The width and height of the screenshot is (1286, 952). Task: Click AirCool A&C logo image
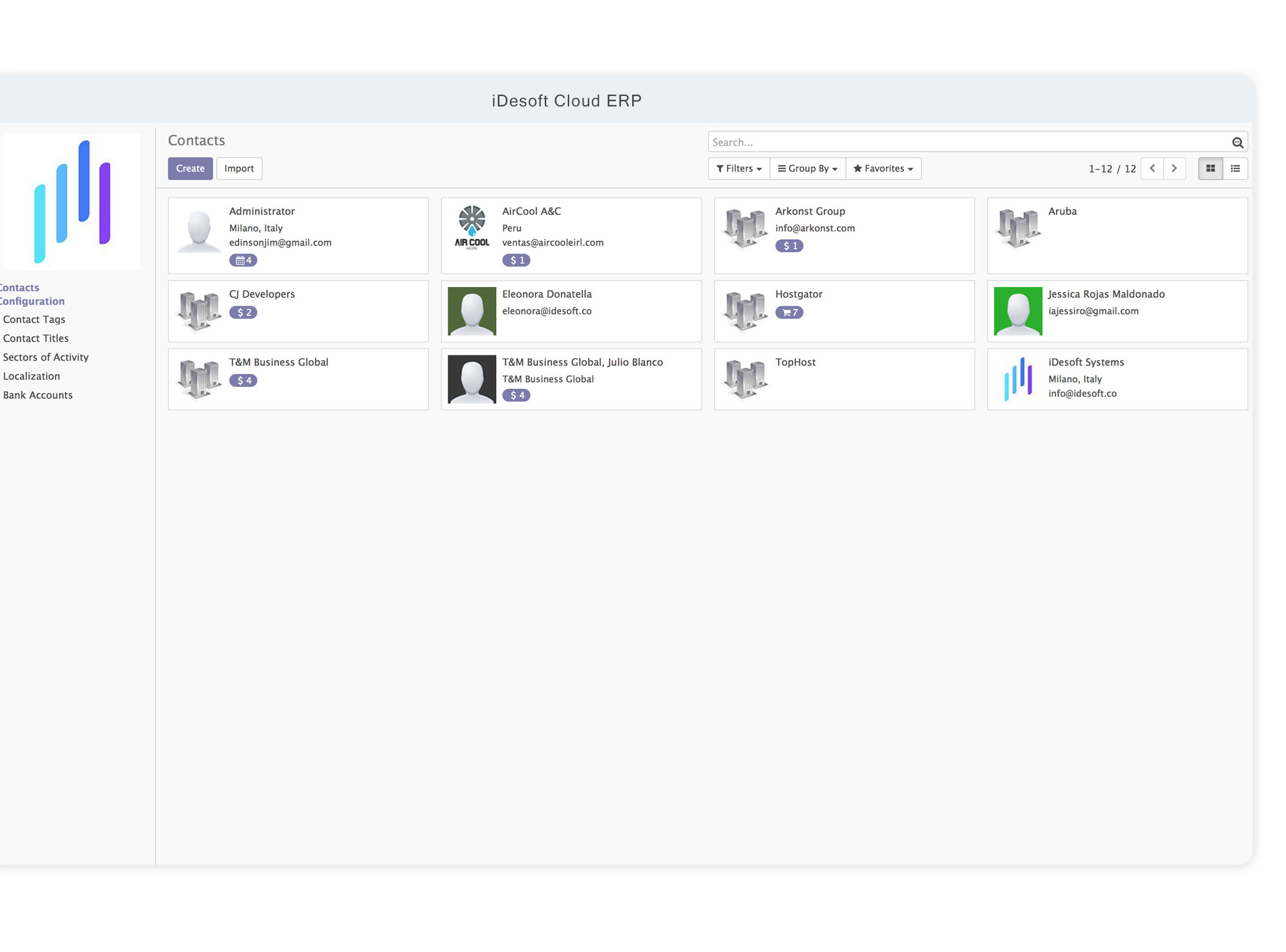pyautogui.click(x=472, y=229)
